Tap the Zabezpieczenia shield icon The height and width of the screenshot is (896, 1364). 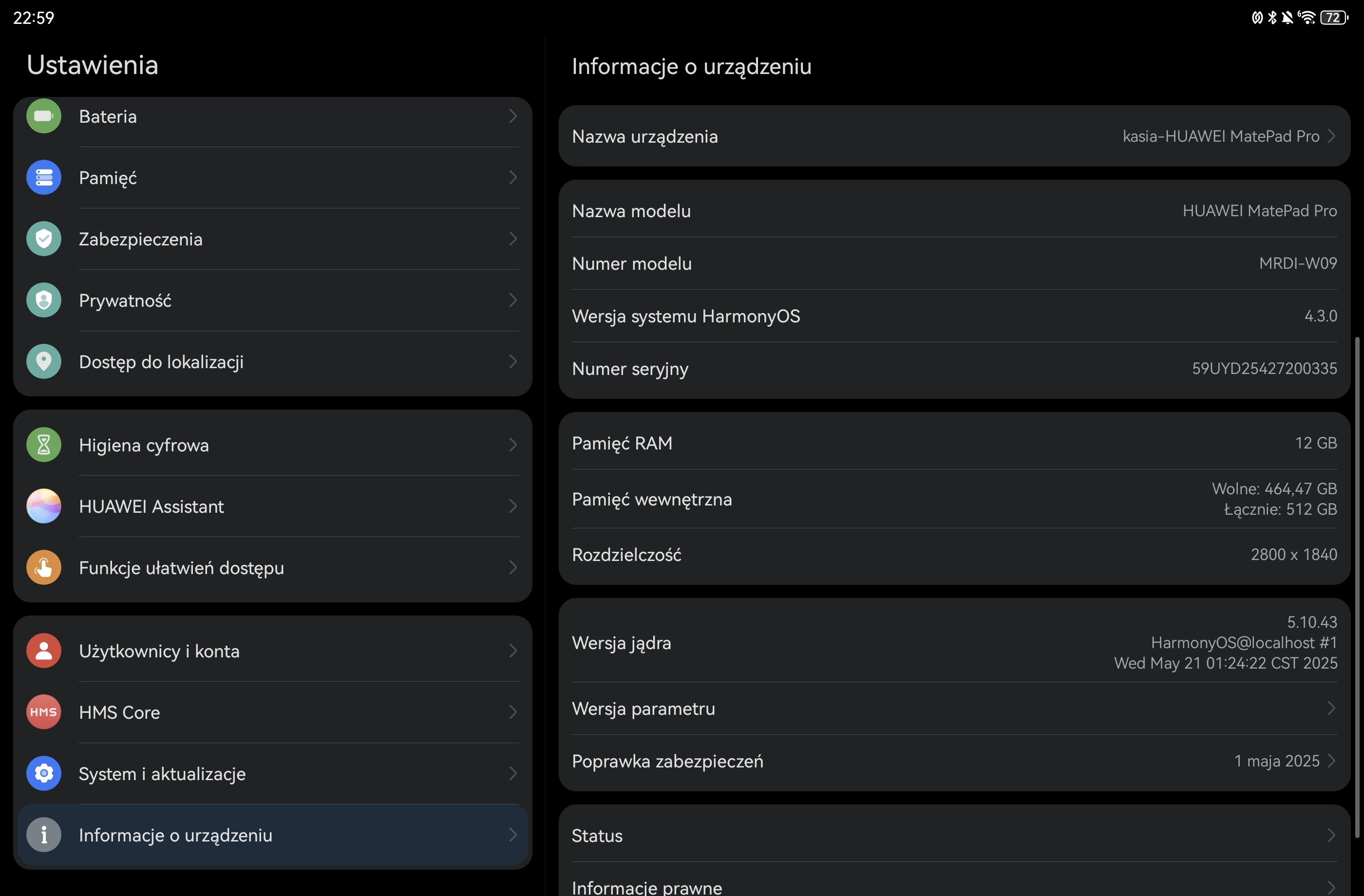click(x=43, y=239)
